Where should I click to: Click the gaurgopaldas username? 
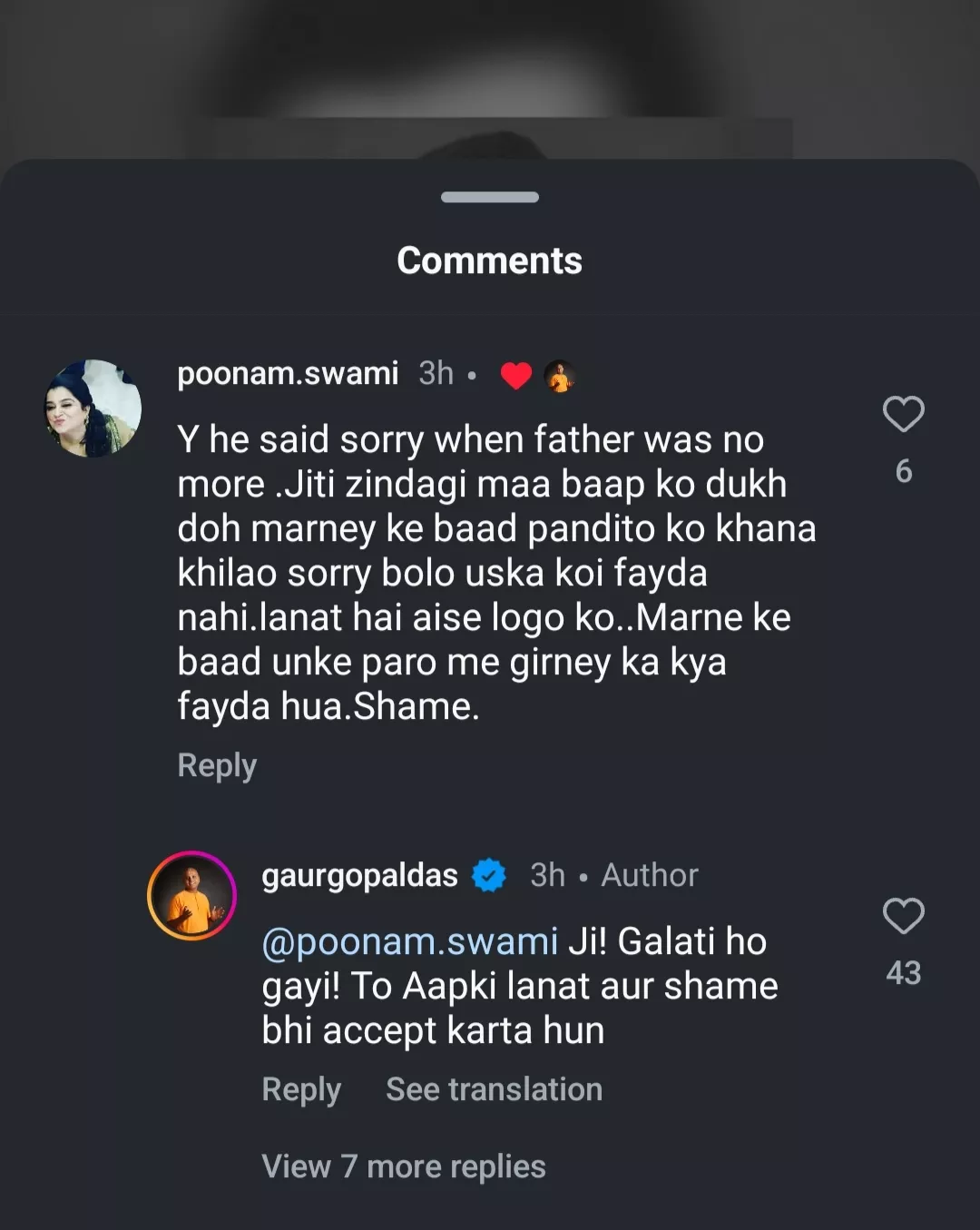click(x=359, y=874)
